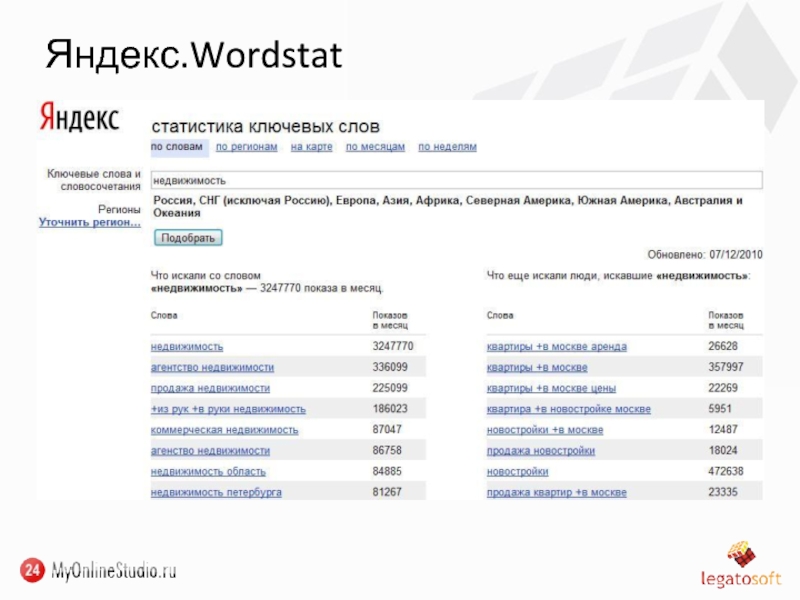
Task: Open 'квартиры +в москве цены' link
Action: point(552,388)
